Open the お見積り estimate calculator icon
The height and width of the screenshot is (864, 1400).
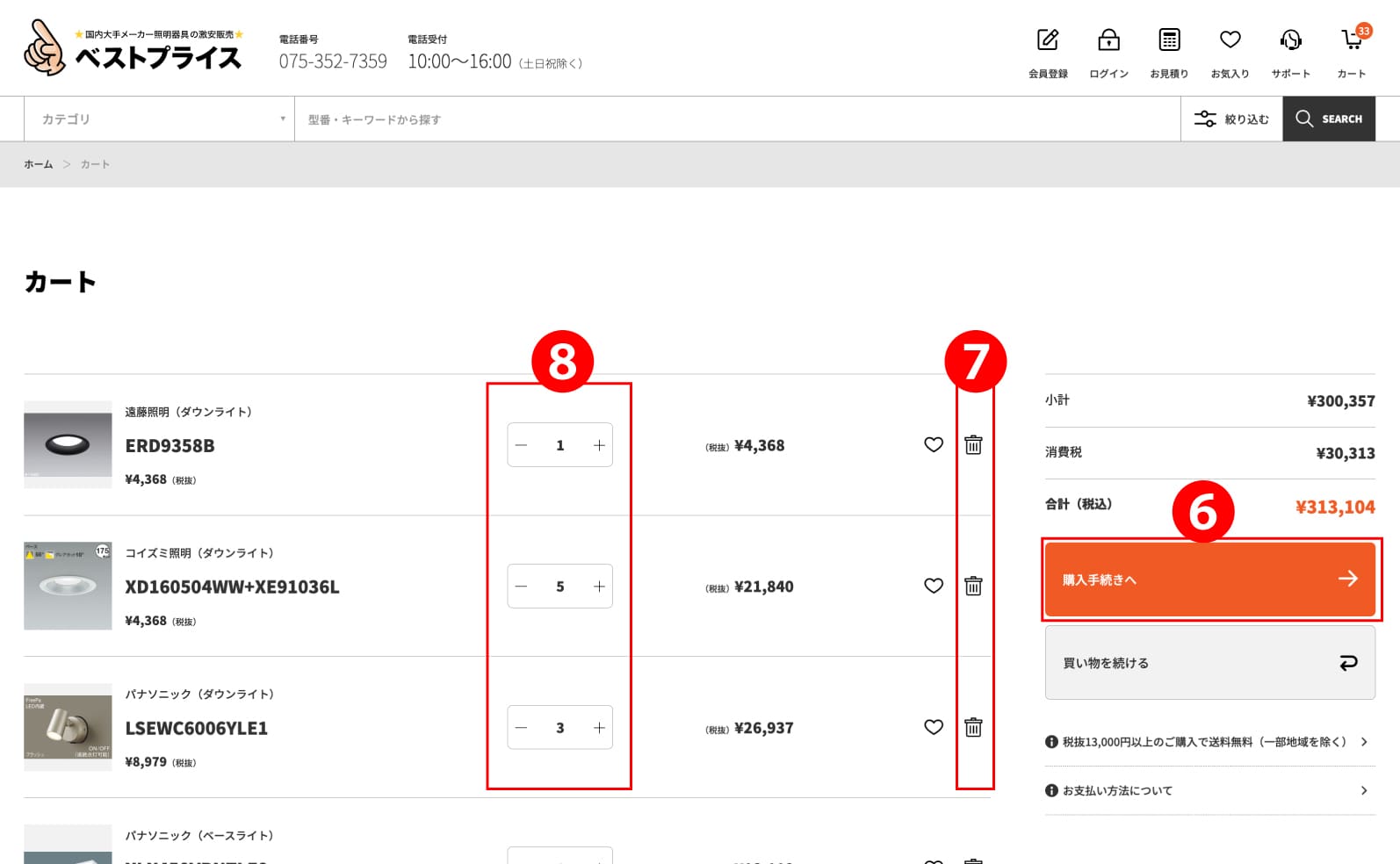pyautogui.click(x=1169, y=41)
